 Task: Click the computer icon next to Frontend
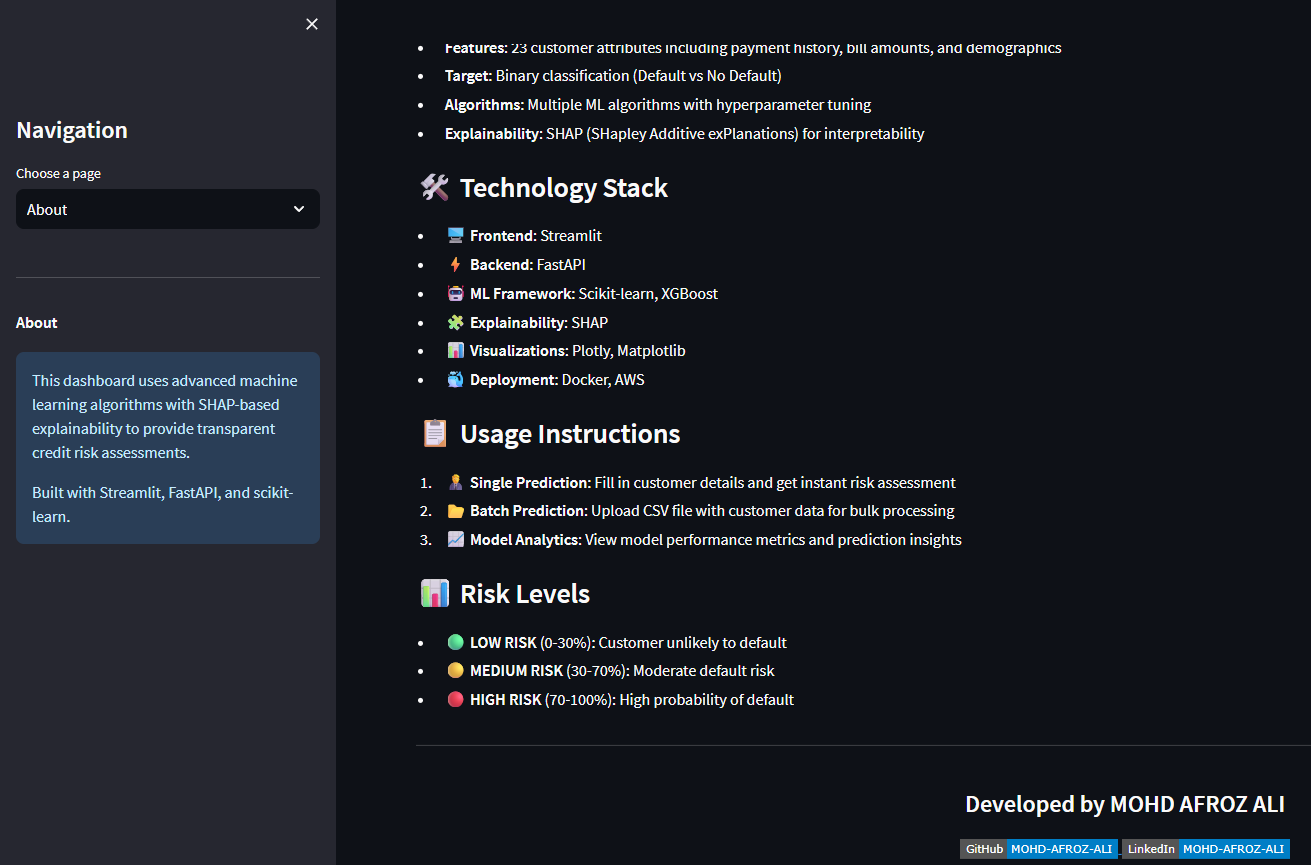456,236
